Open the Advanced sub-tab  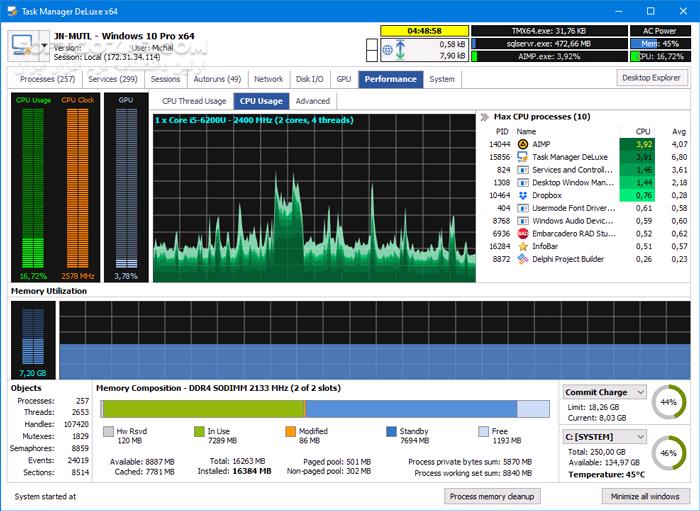[x=313, y=101]
